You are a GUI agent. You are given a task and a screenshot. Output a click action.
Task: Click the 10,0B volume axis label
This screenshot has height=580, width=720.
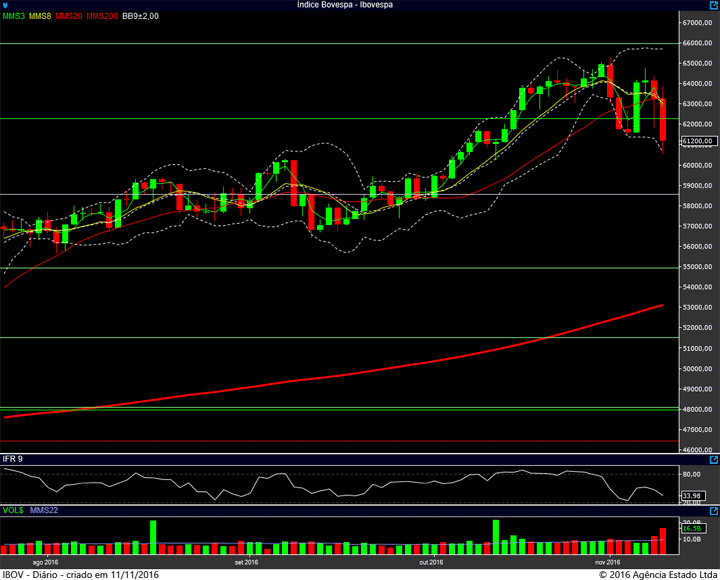pos(692,539)
